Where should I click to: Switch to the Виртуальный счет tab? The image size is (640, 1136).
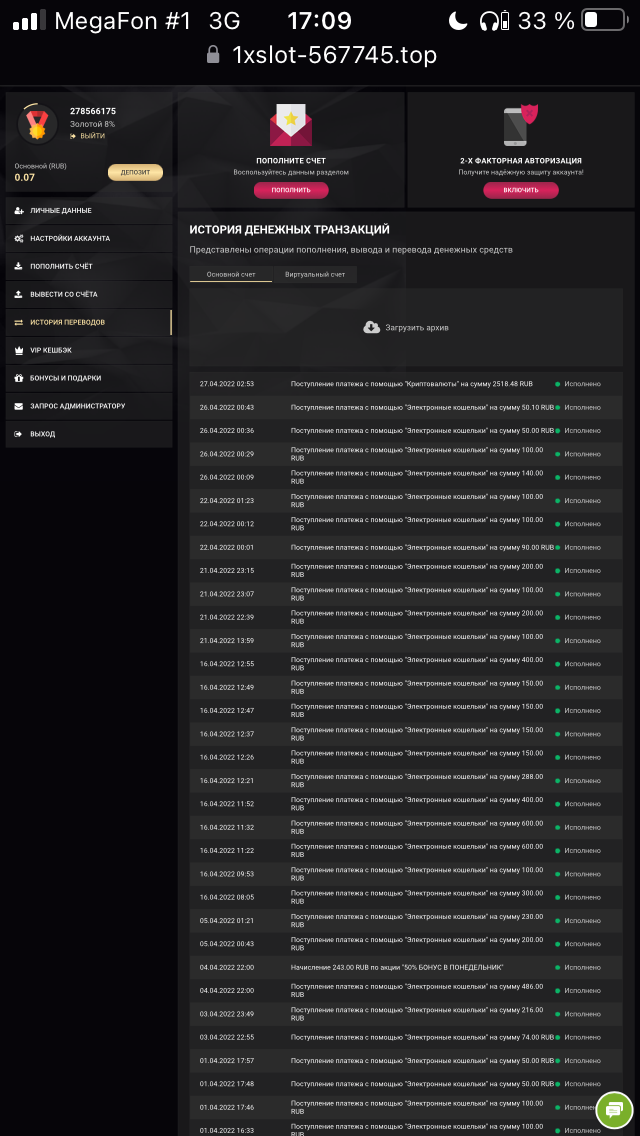click(314, 274)
